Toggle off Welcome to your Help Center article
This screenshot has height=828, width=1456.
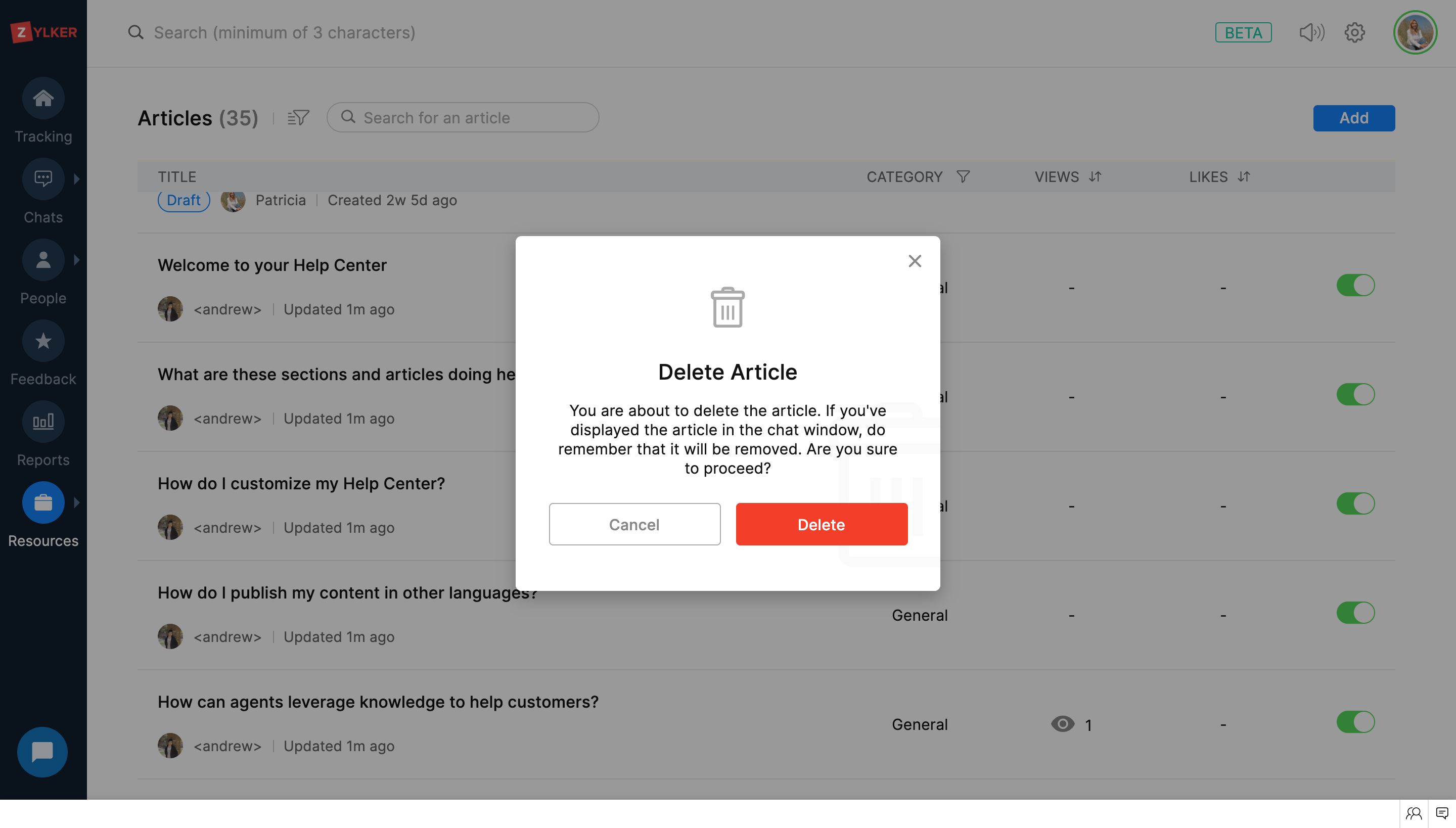click(1355, 286)
